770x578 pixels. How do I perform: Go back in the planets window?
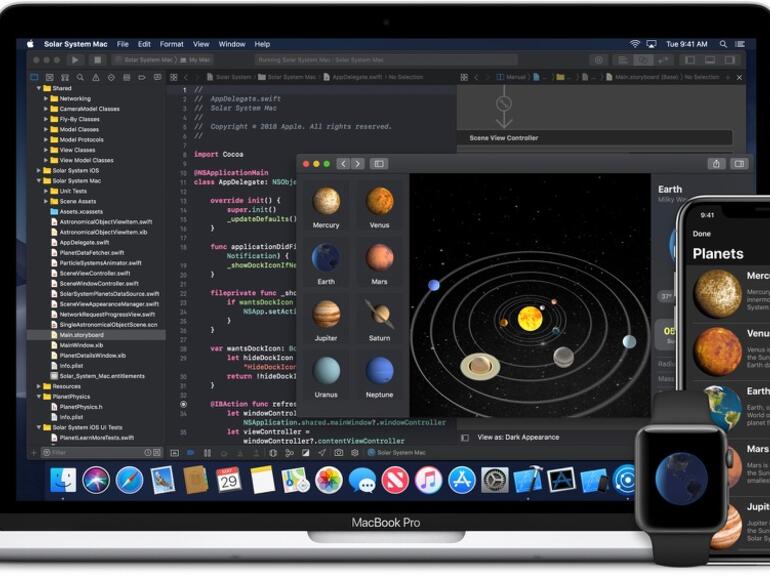click(343, 164)
